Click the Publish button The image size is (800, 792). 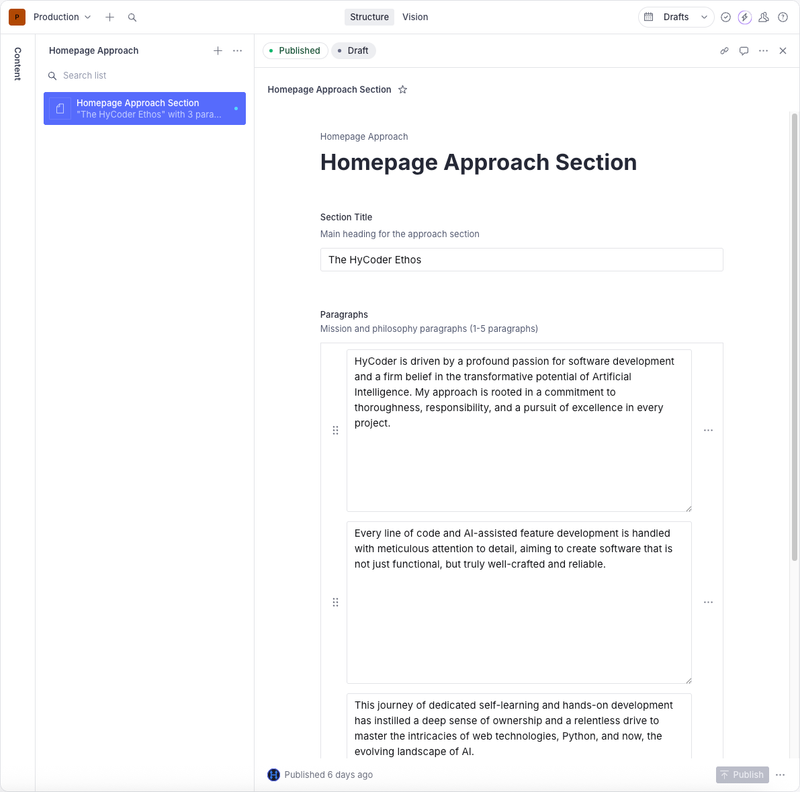point(742,773)
